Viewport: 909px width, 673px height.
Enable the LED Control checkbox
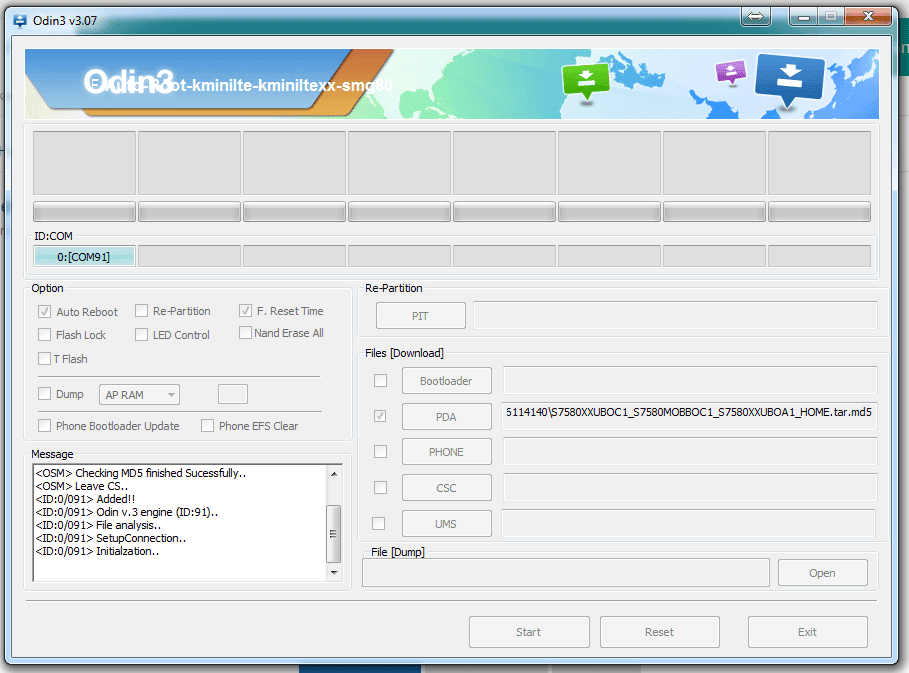point(141,335)
